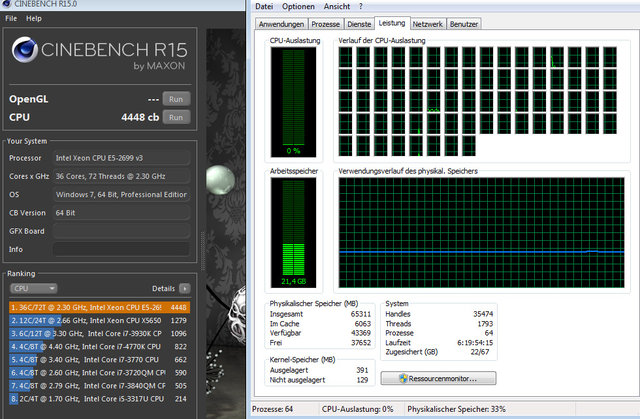Click the empty Info field

[122, 249]
